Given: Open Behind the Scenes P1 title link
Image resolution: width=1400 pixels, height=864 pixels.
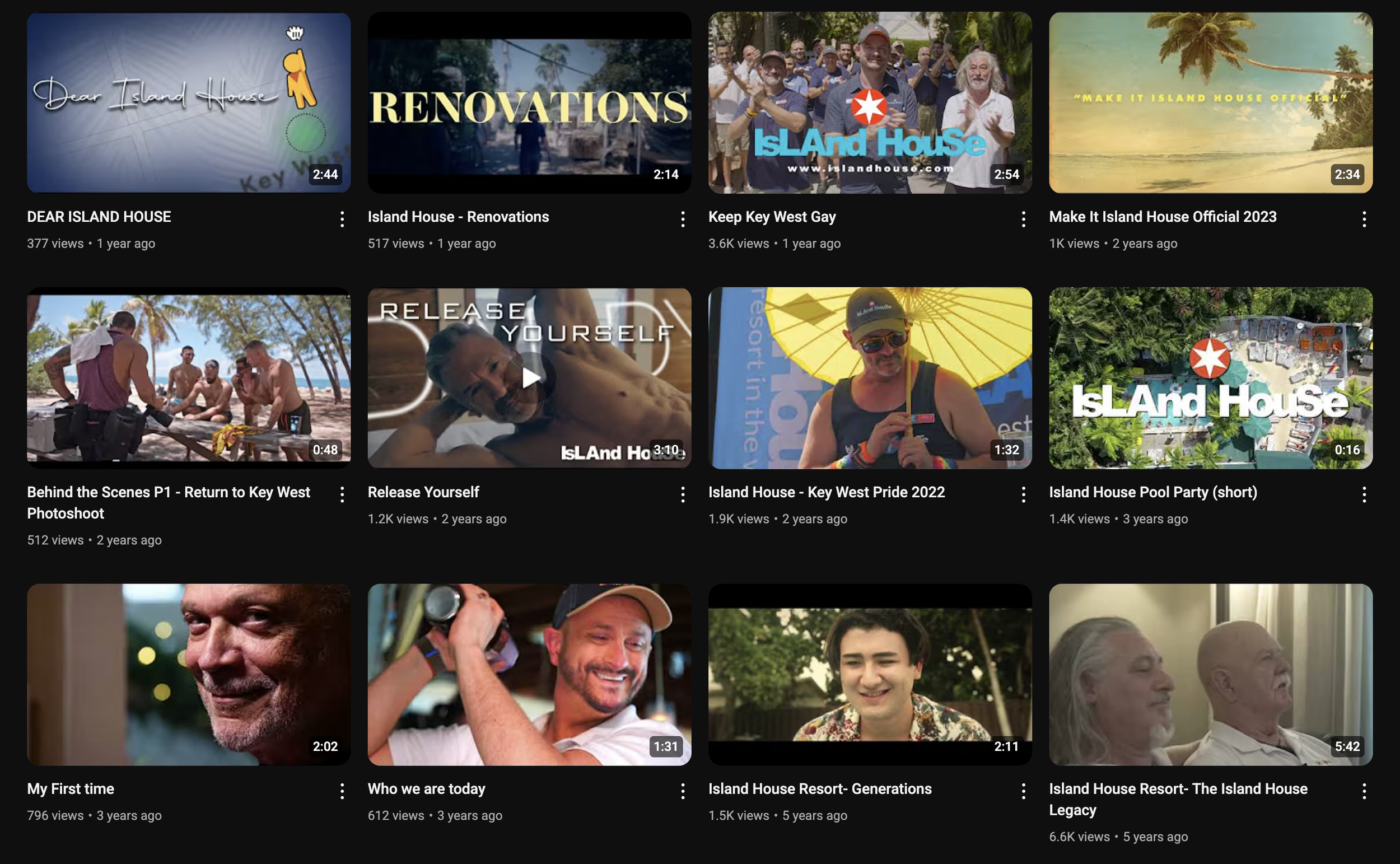Looking at the screenshot, I should [x=169, y=502].
